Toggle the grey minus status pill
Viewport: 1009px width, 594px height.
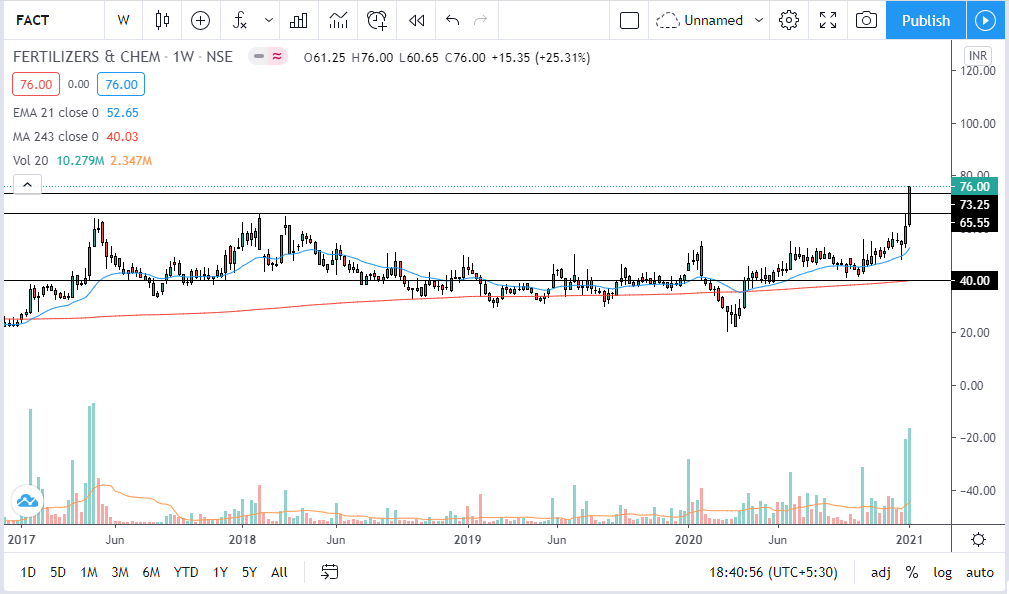(x=259, y=57)
